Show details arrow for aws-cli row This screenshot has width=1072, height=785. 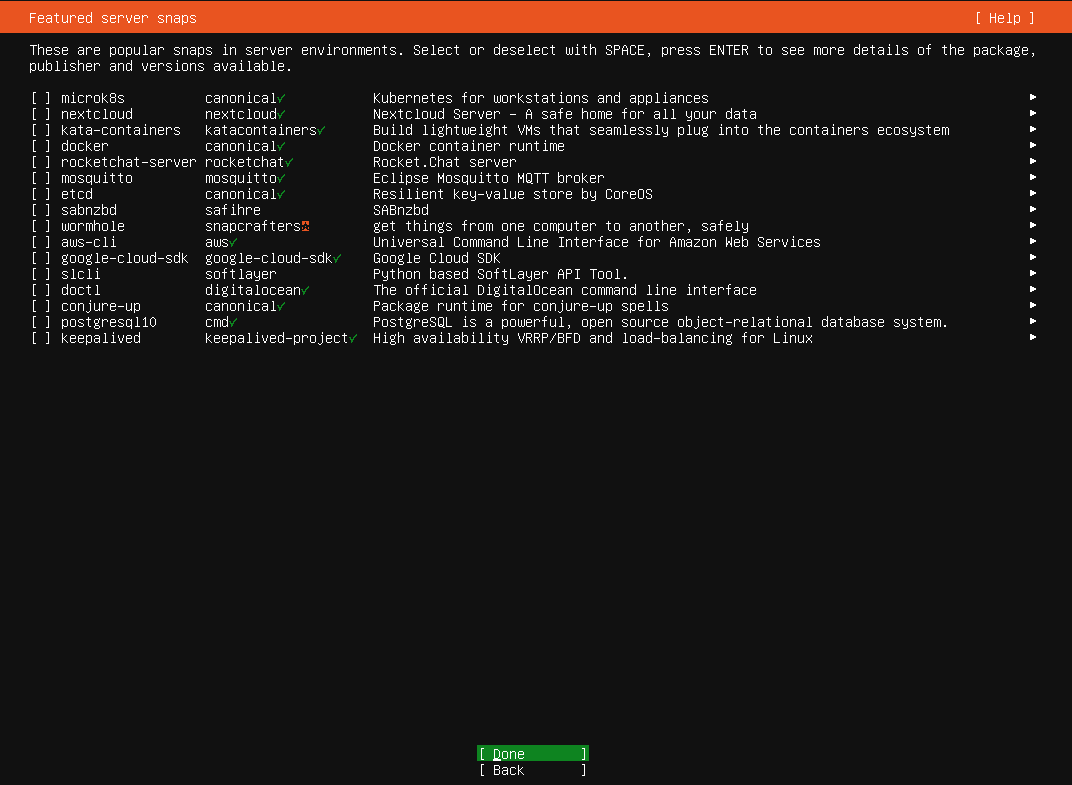pyautogui.click(x=1033, y=241)
